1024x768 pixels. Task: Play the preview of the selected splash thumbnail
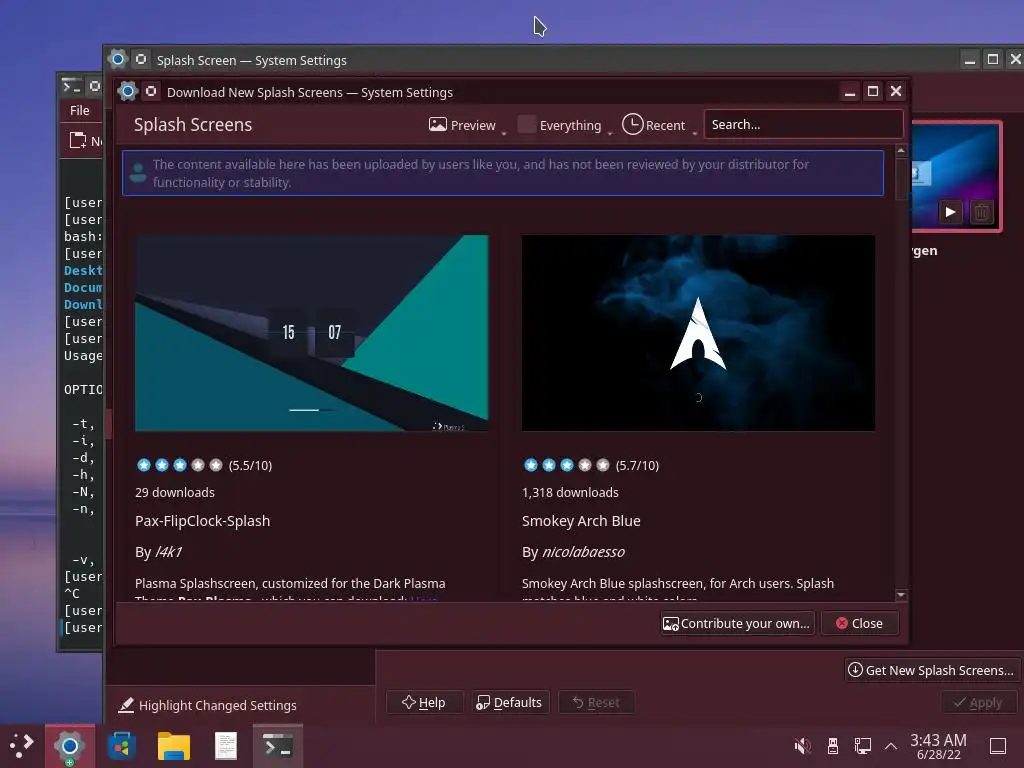950,212
